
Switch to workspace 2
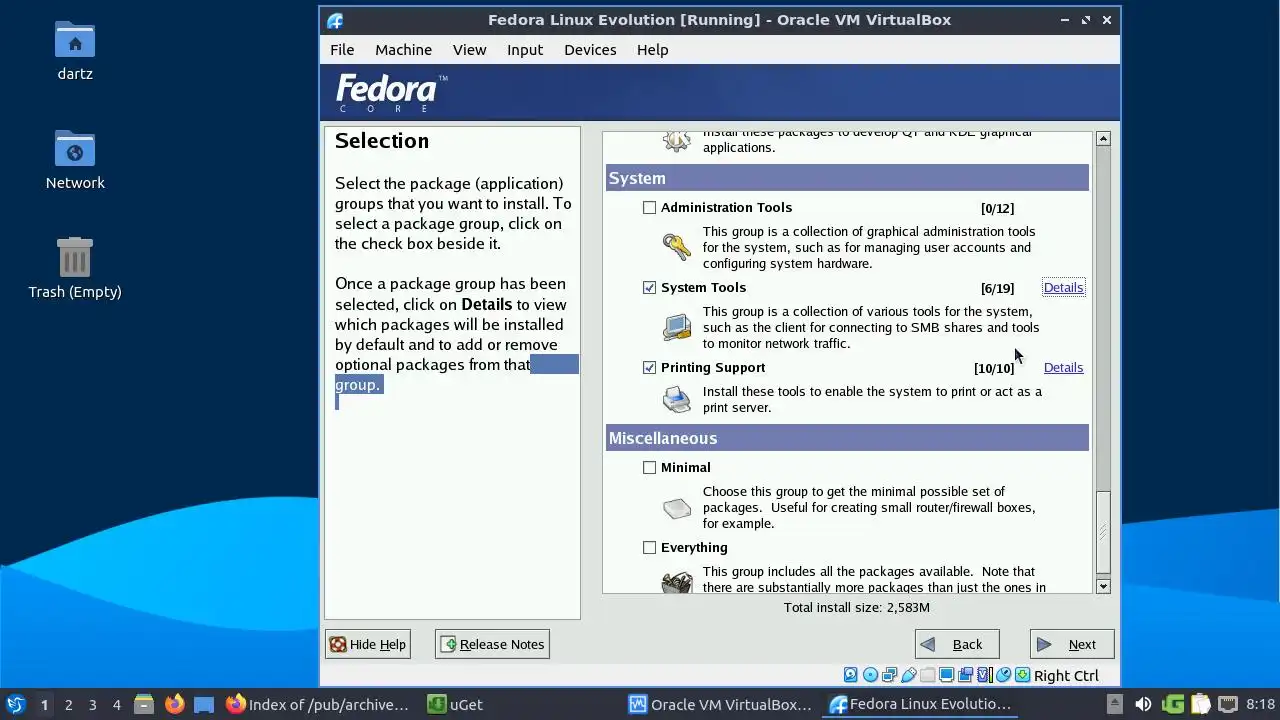tap(69, 704)
